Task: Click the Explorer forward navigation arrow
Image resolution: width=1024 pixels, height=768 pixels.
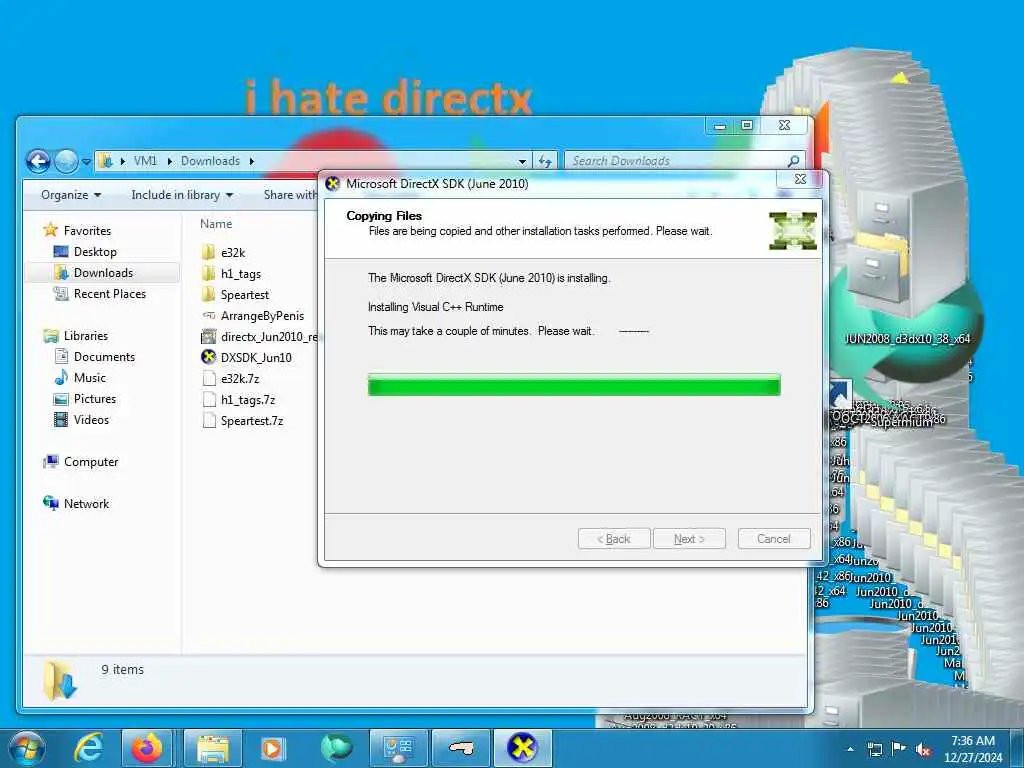Action: click(x=66, y=161)
